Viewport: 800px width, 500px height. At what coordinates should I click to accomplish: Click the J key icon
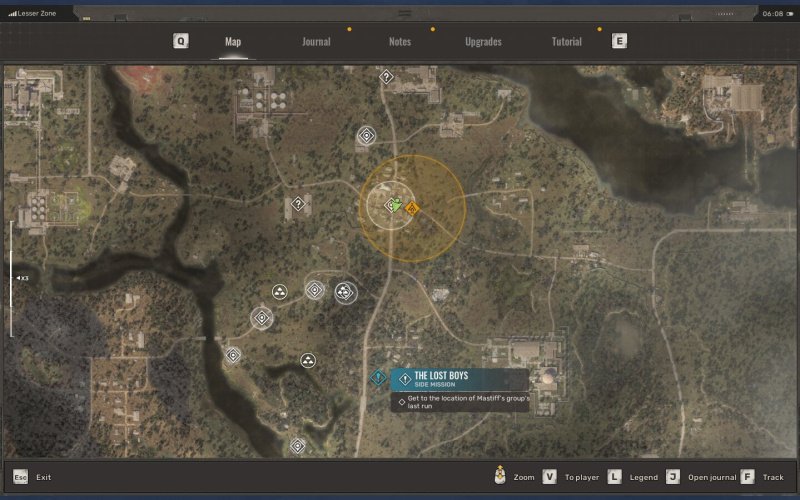pyautogui.click(x=673, y=477)
